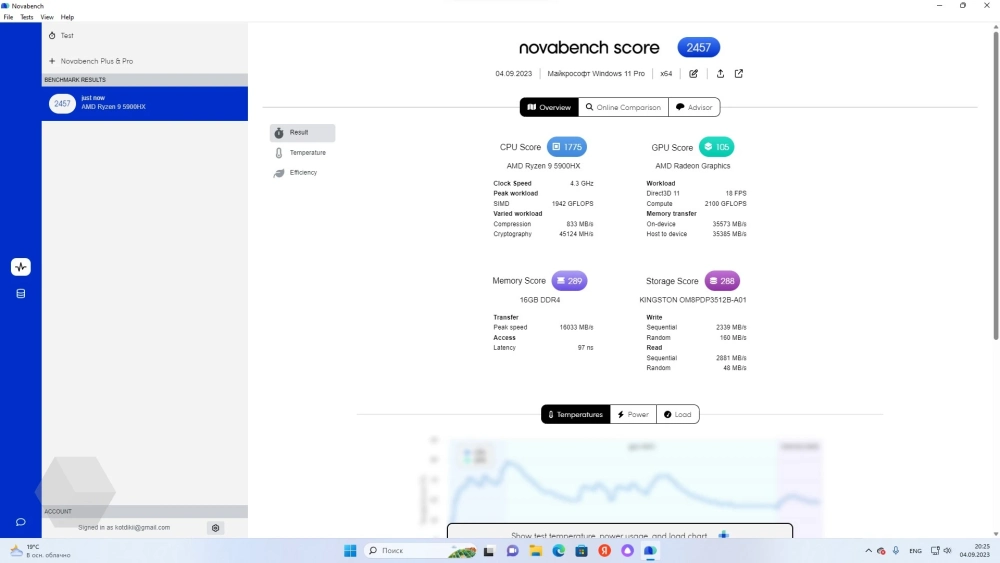Screen dimensions: 1000x563
Task: Click the scrollbar down arrow
Action: (996, 534)
